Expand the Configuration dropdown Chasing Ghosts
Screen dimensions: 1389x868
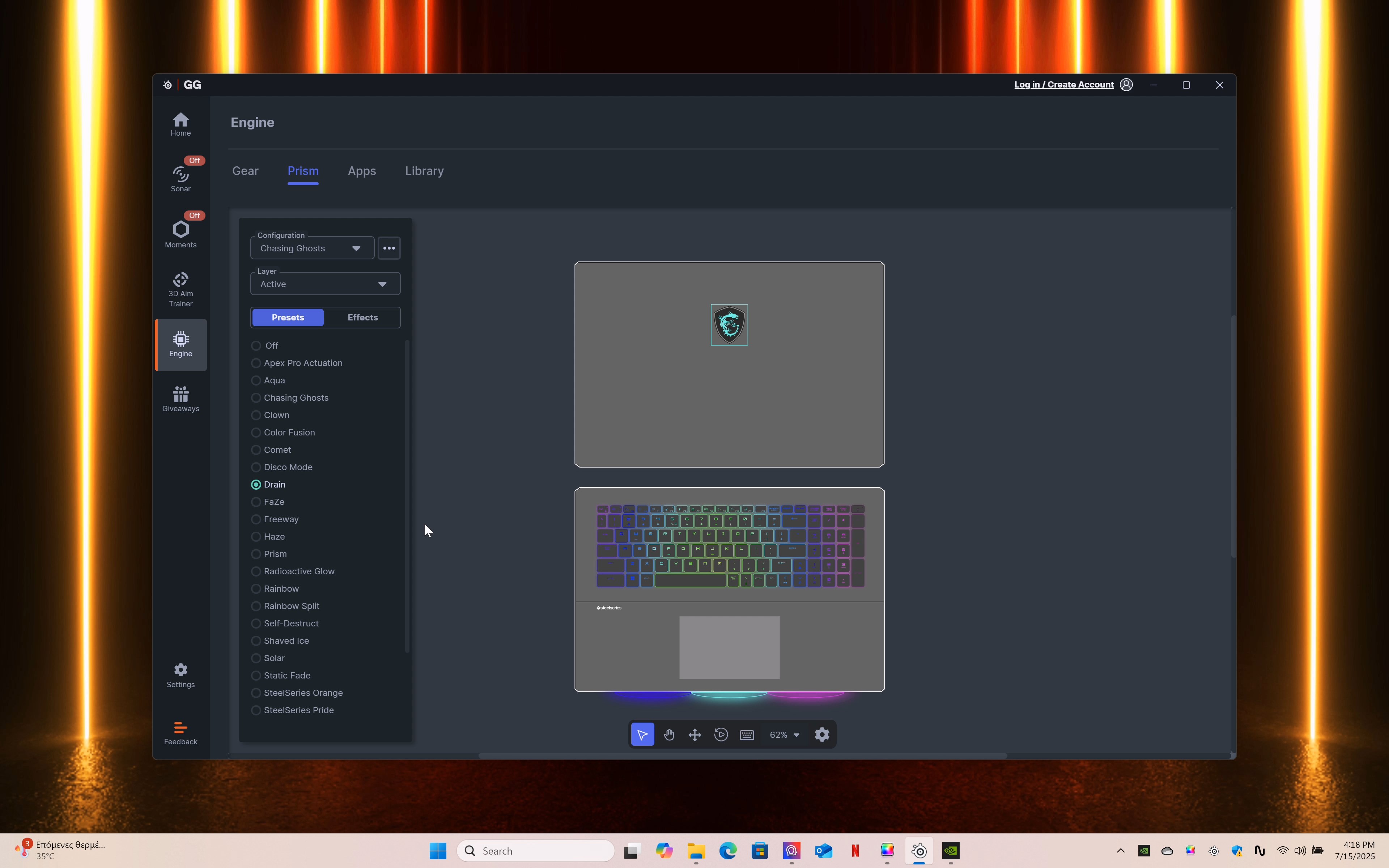pos(312,248)
